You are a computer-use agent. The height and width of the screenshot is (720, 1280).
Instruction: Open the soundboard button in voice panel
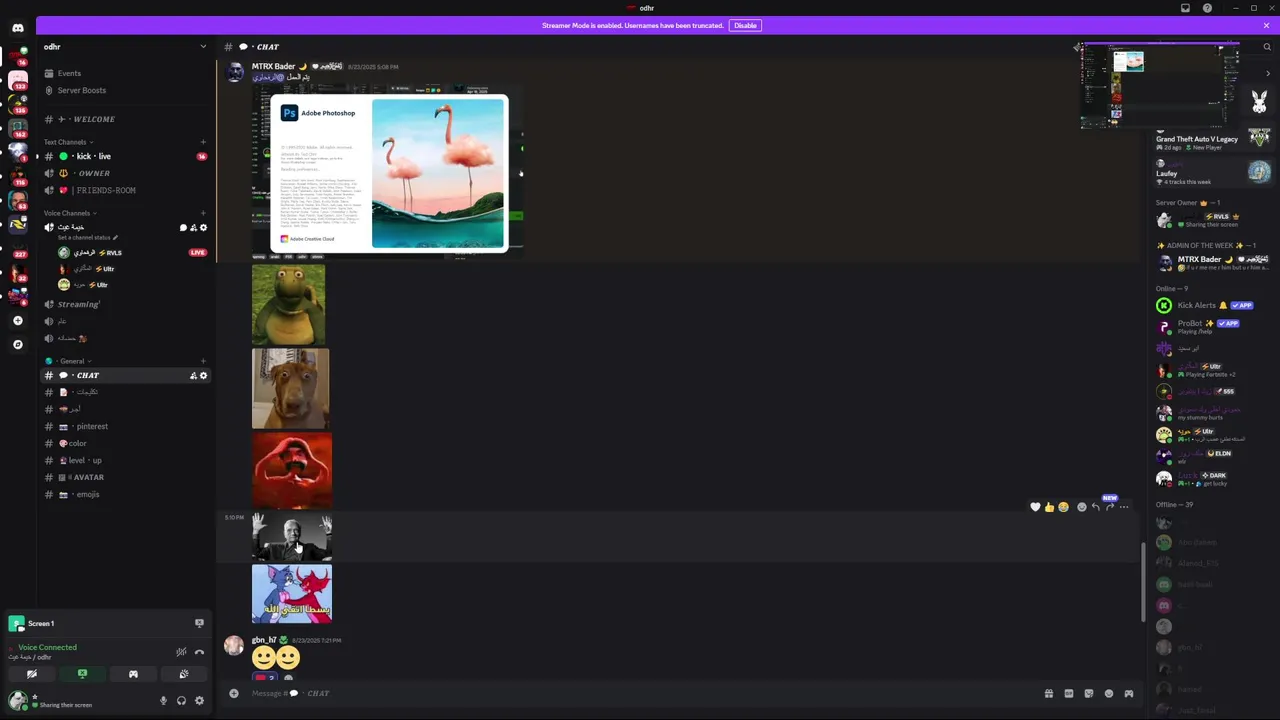tap(183, 674)
